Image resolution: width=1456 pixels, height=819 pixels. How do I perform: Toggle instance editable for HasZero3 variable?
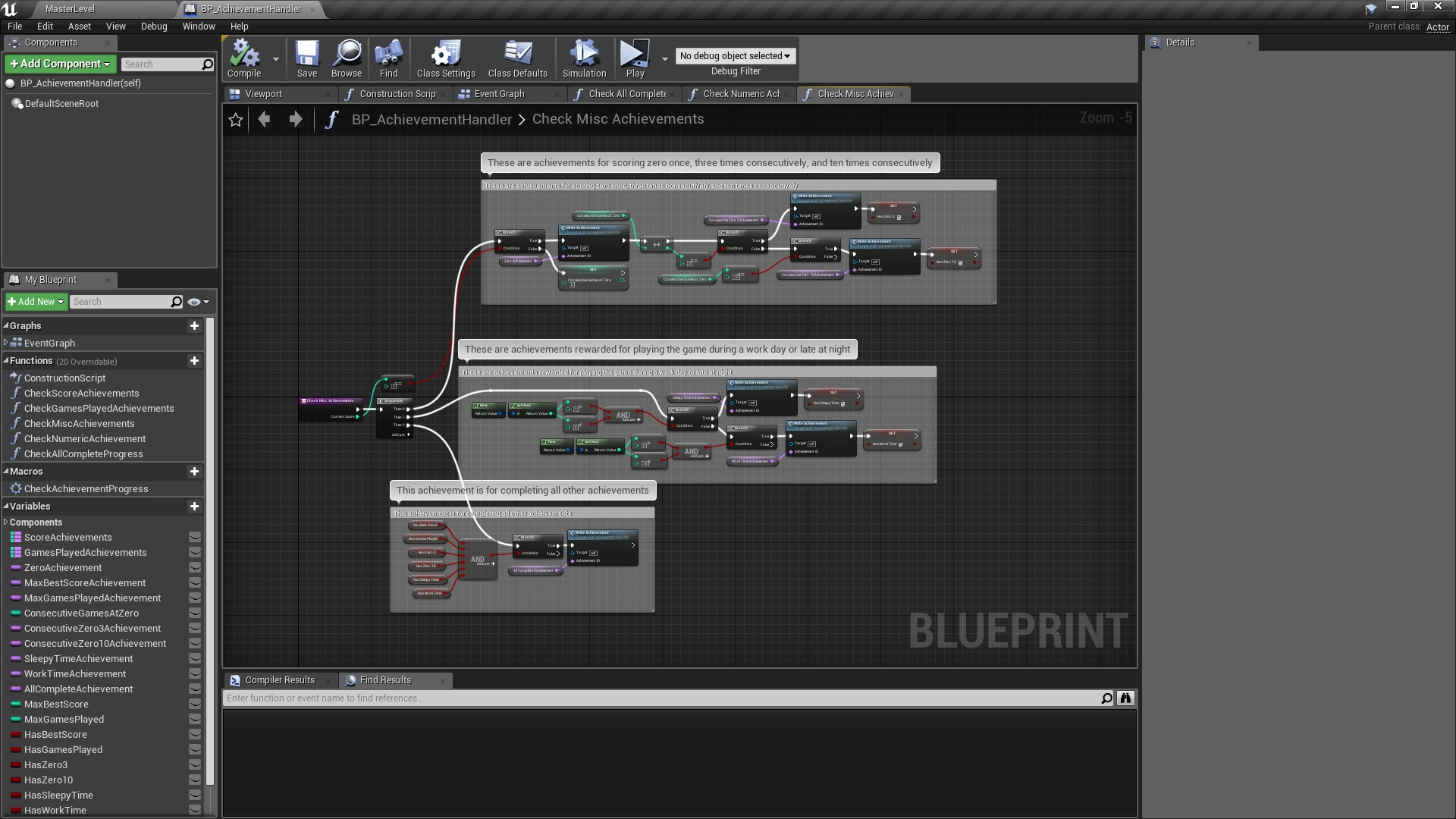tap(195, 765)
